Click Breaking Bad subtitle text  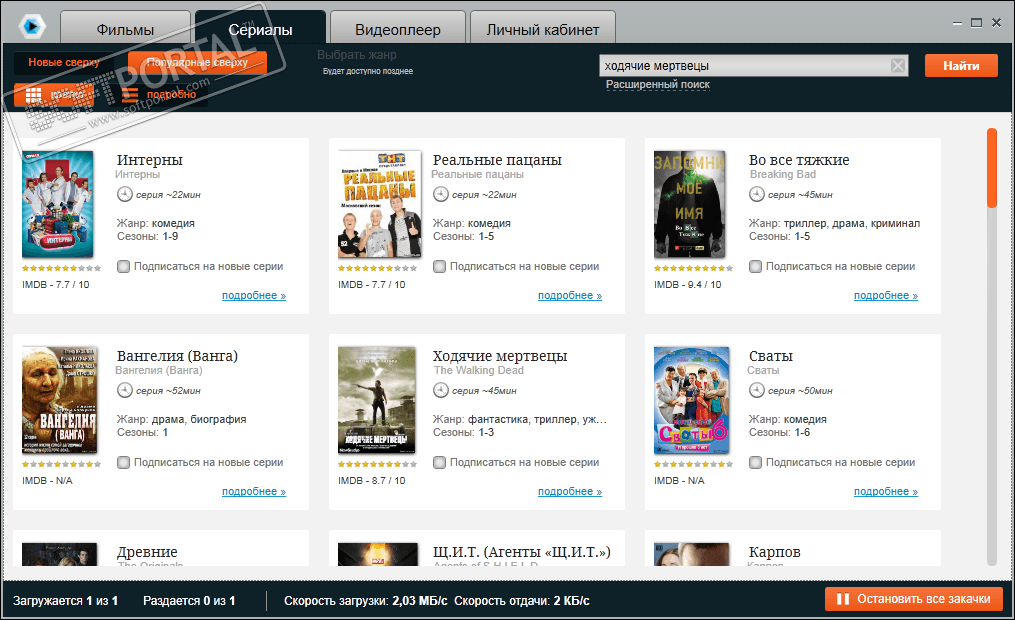783,174
